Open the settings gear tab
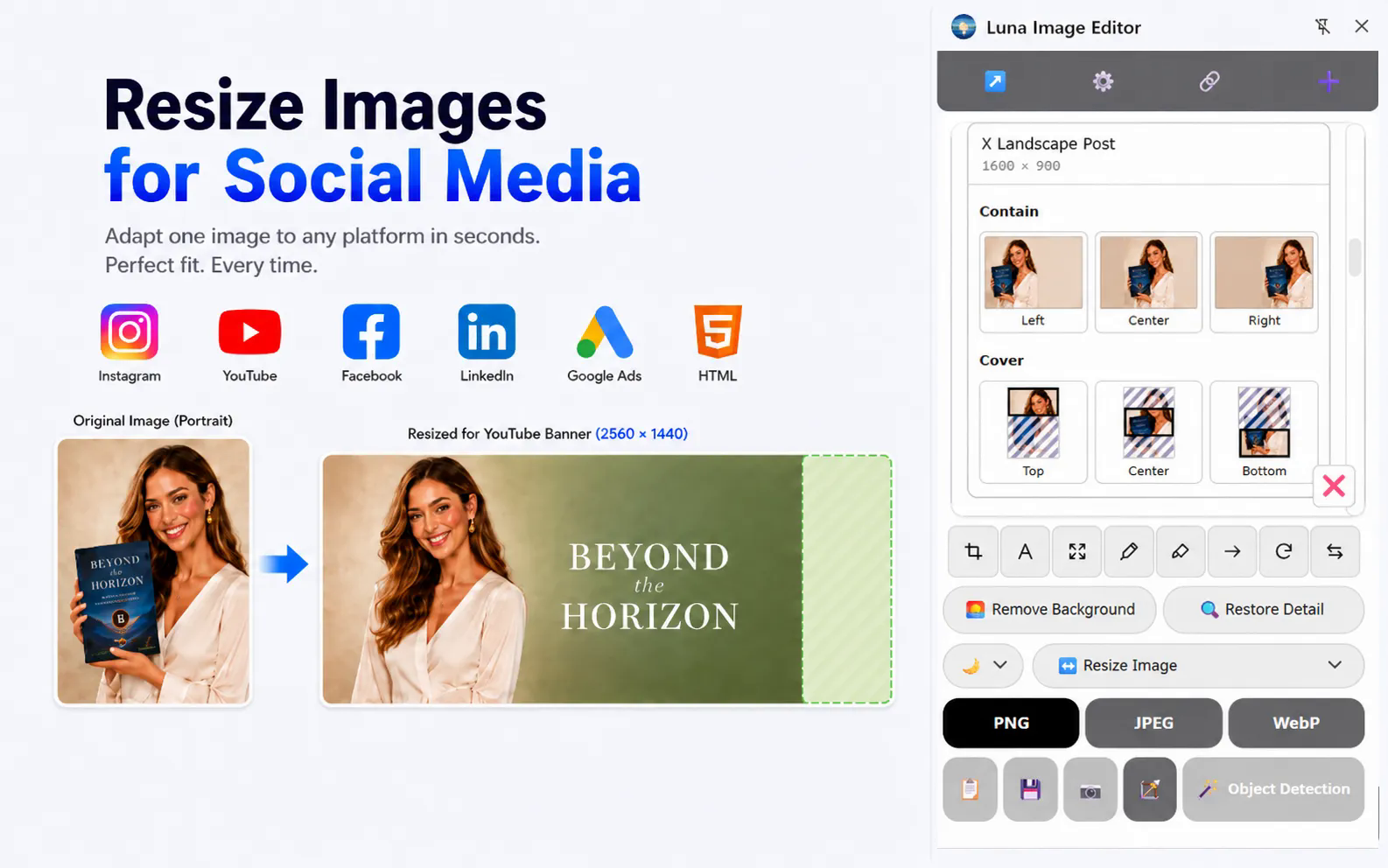The height and width of the screenshot is (868, 1388). point(1103,81)
